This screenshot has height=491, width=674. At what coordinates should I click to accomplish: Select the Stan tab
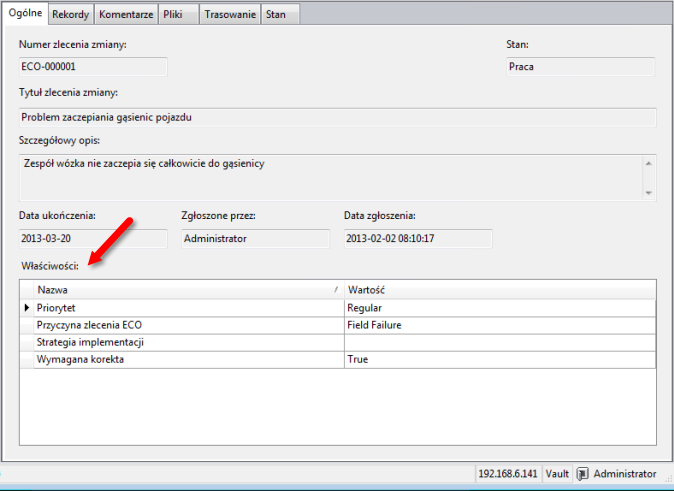pos(280,15)
